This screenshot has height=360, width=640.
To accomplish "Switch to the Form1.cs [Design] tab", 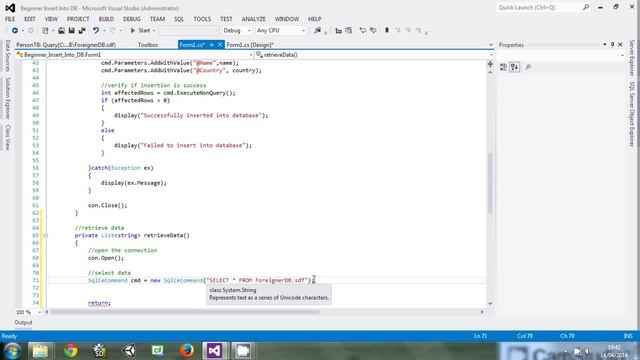I will pos(250,45).
